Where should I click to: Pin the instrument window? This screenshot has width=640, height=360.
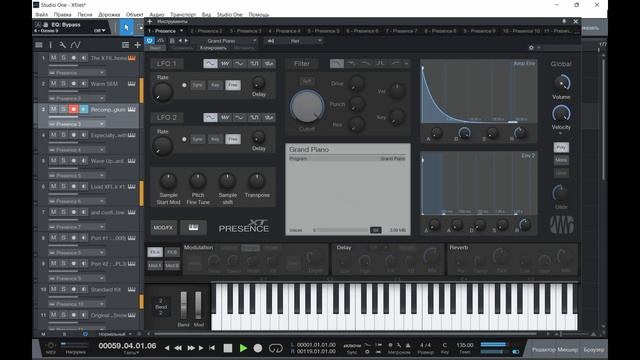pos(564,21)
